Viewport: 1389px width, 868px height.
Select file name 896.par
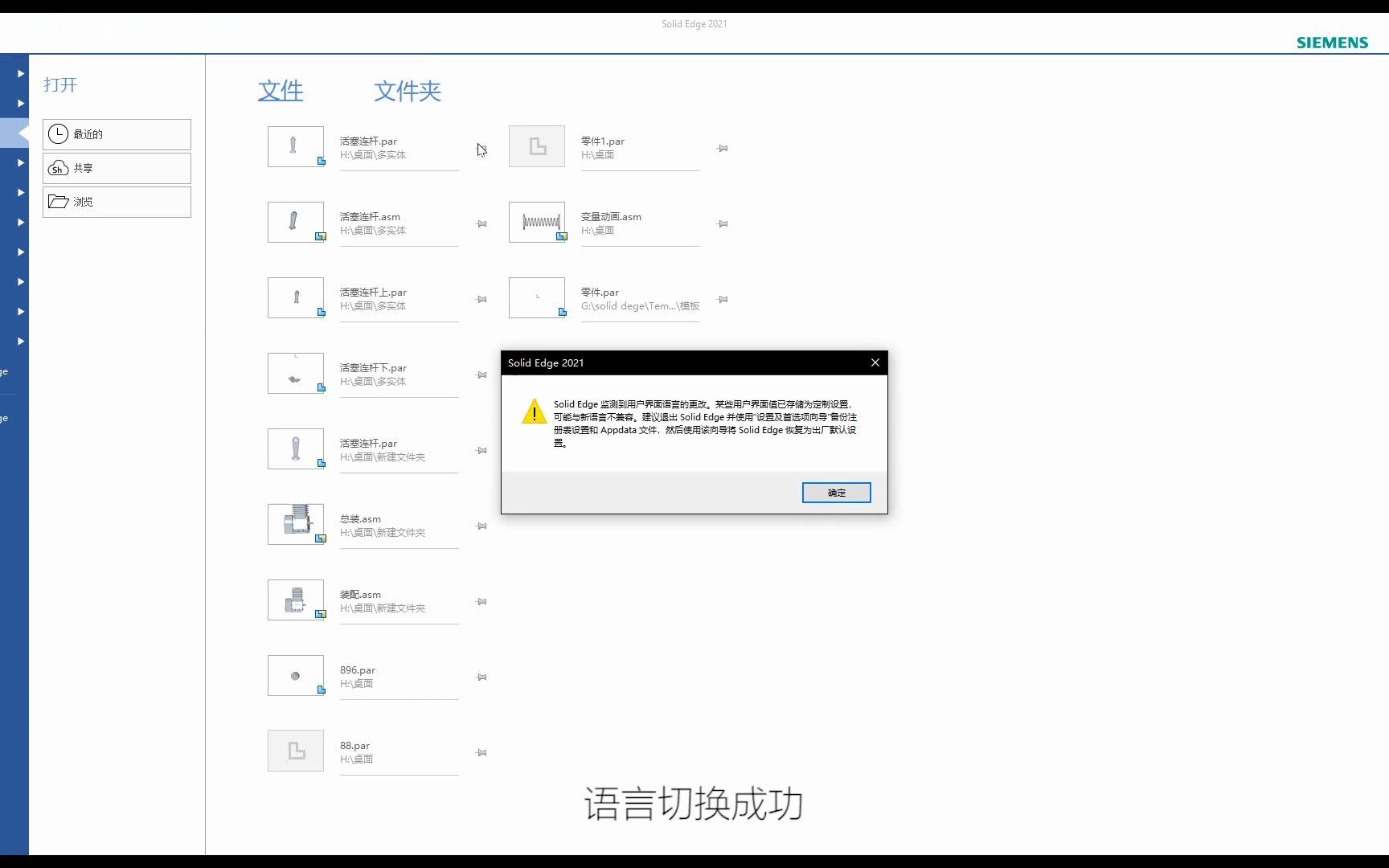point(358,670)
